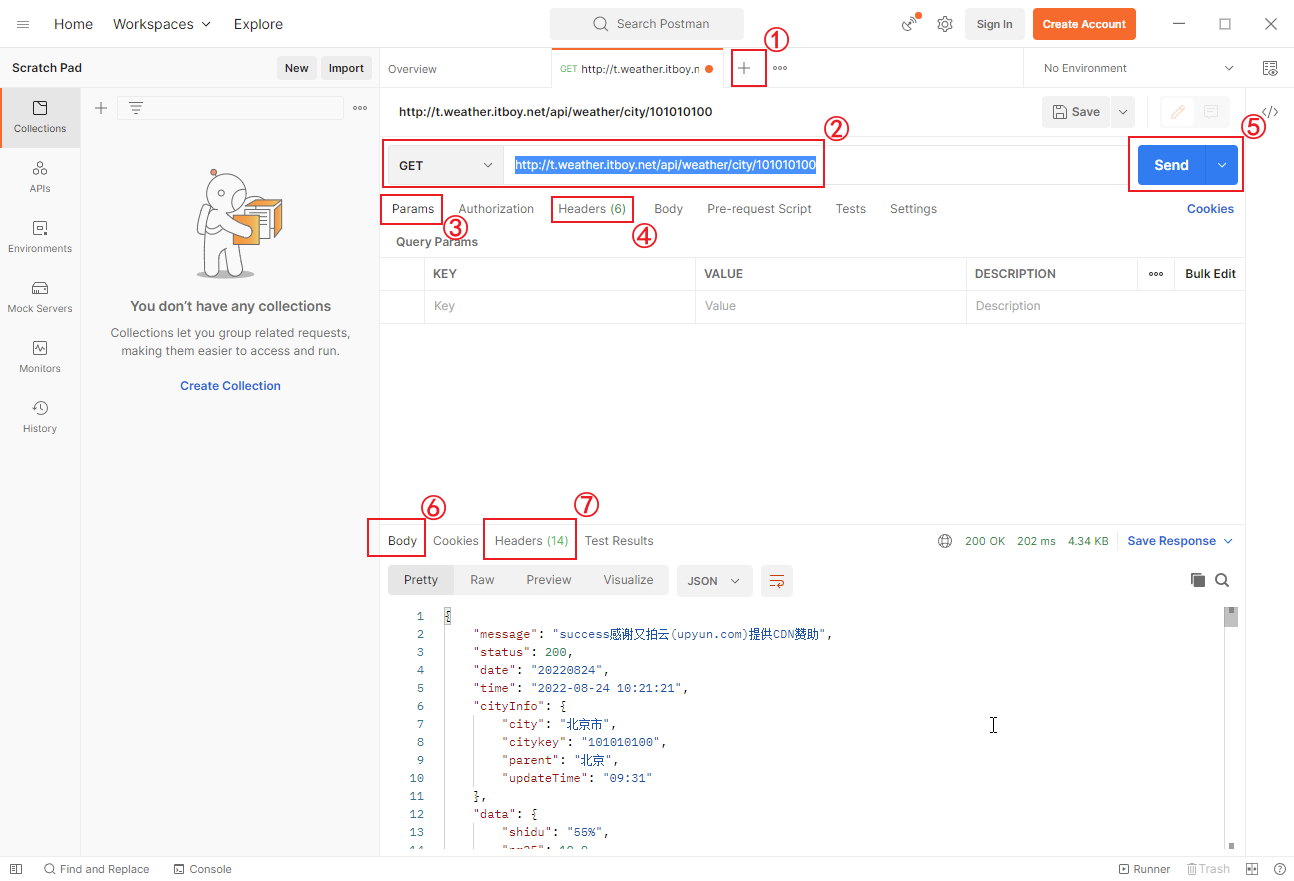Open two-pane view icon
The height and width of the screenshot is (881, 1294).
(x=1251, y=869)
